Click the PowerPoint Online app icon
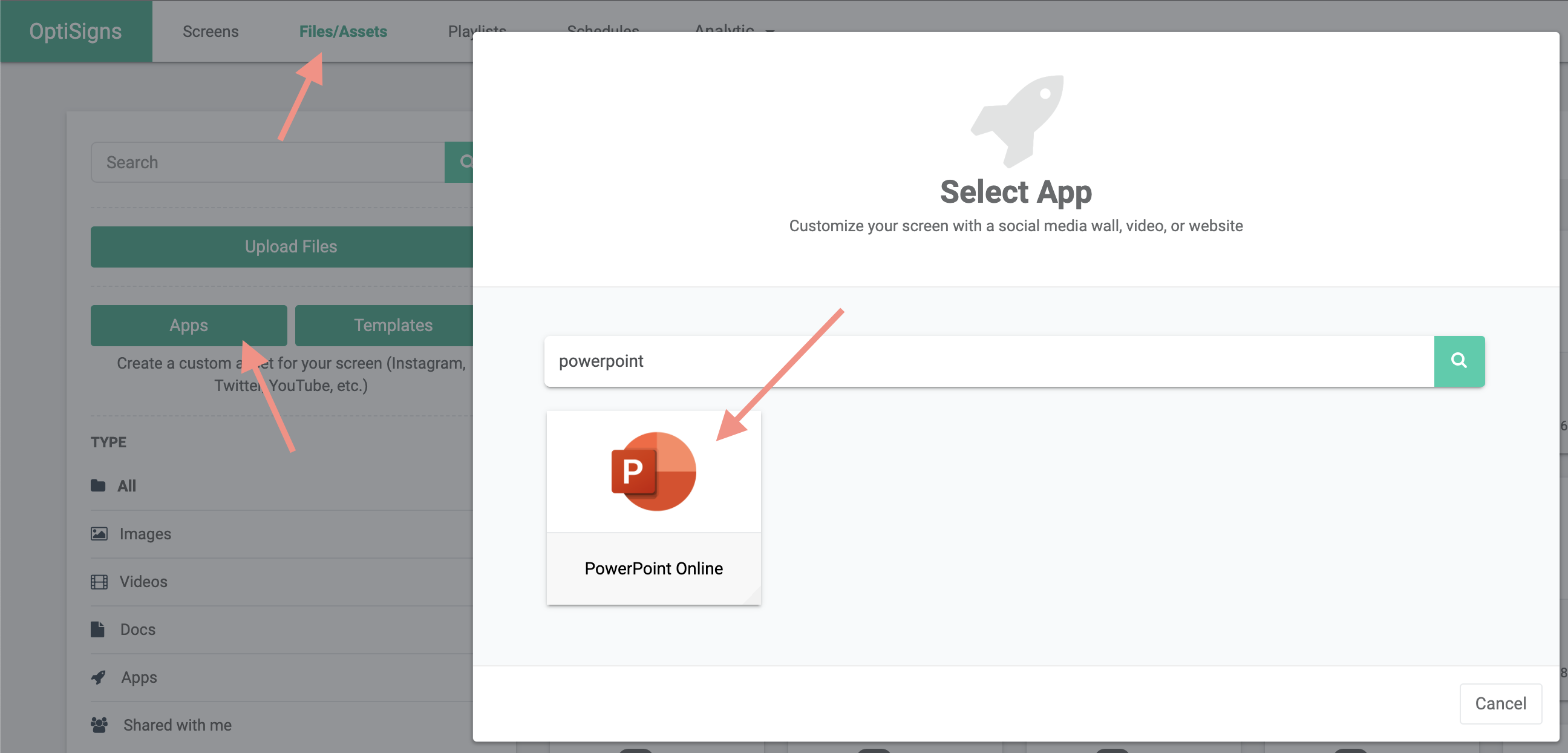This screenshot has width=1568, height=753. click(x=653, y=471)
